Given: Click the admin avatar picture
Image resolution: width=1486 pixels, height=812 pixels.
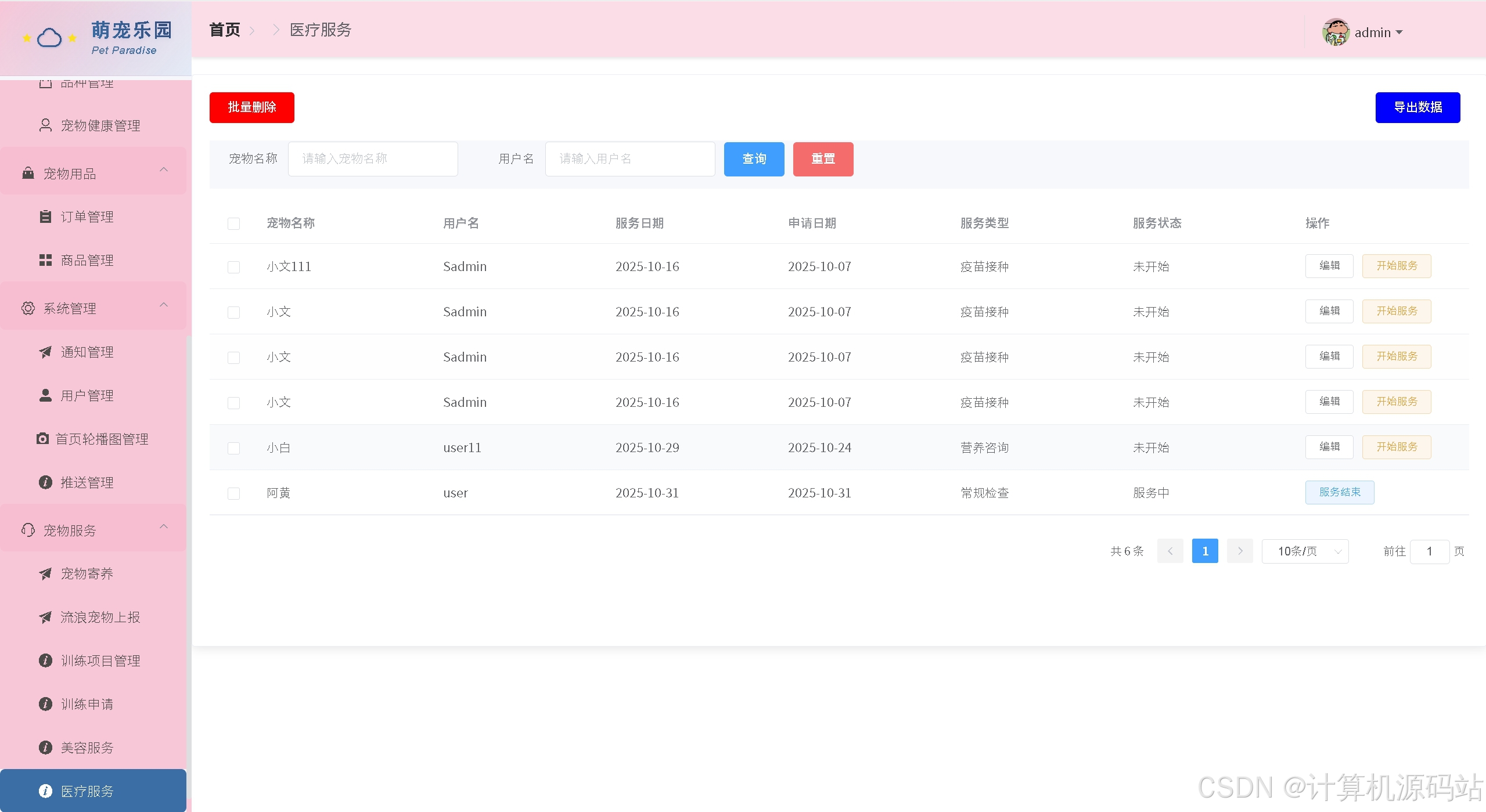Looking at the screenshot, I should [1336, 32].
